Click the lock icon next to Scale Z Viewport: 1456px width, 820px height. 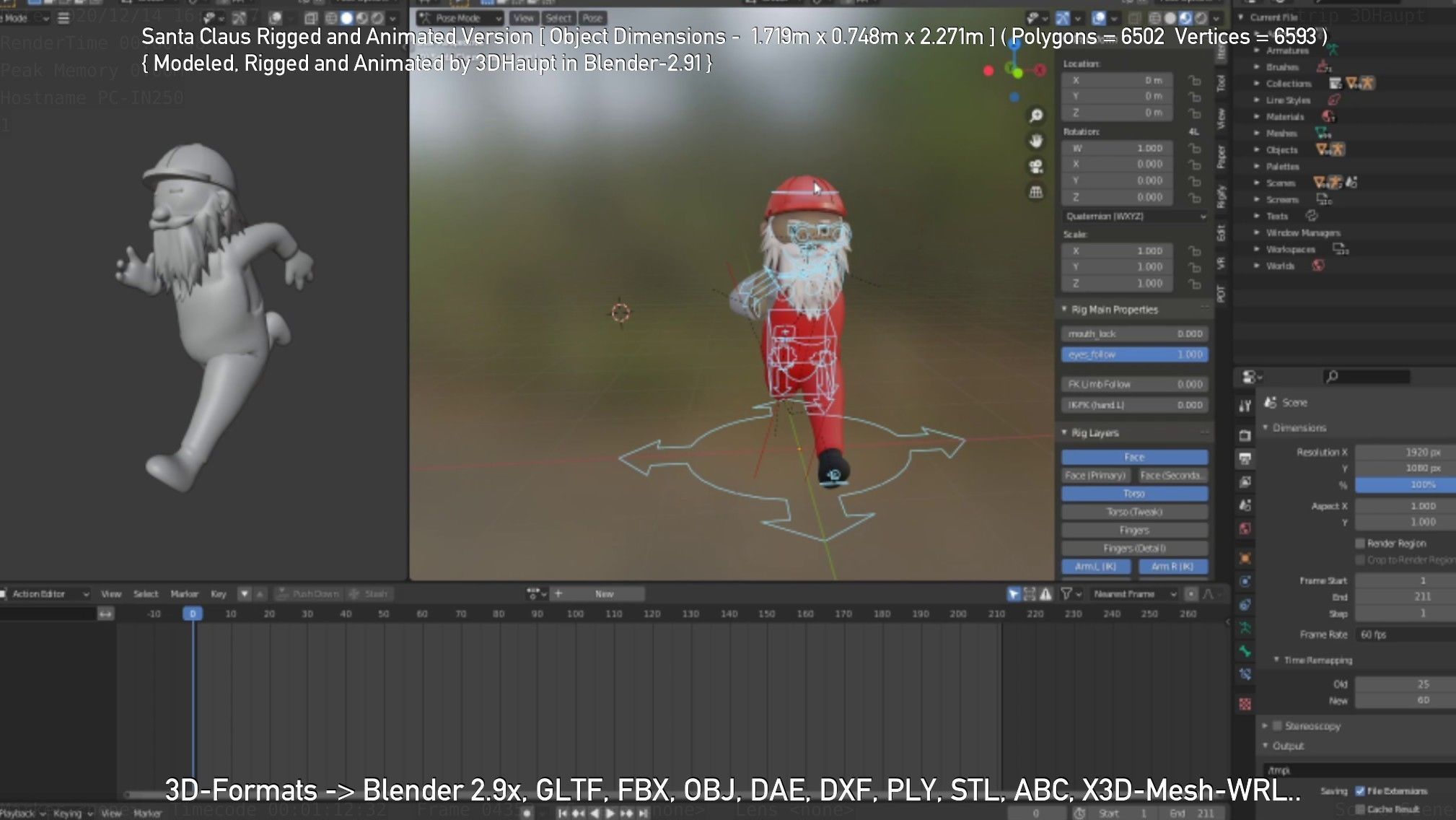click(x=1195, y=284)
